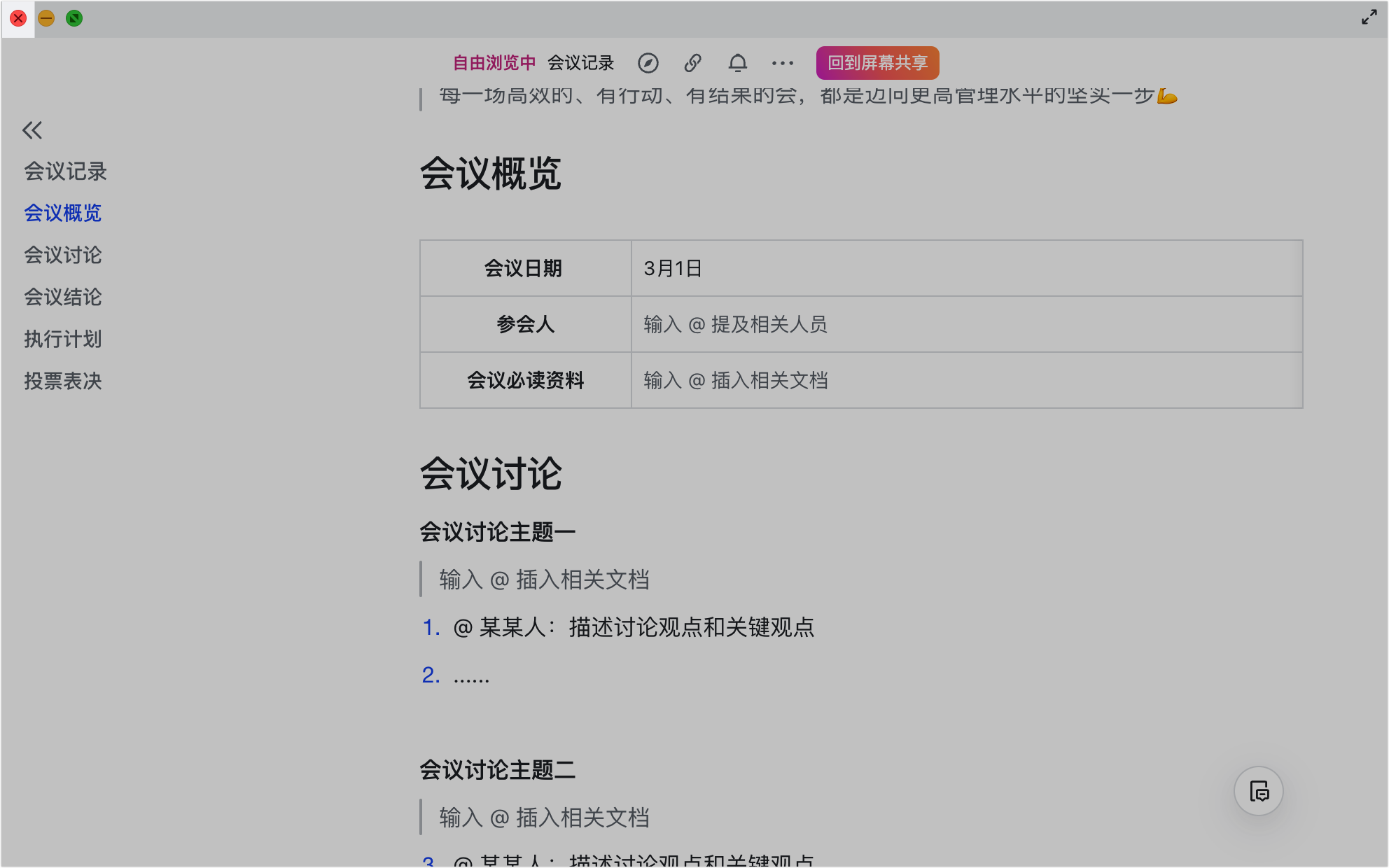
Task: Click the 参会人 mention placeholder field
Action: [x=967, y=324]
